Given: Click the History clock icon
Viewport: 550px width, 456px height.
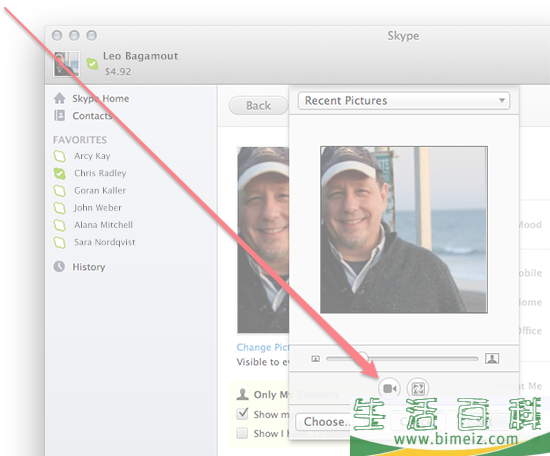Looking at the screenshot, I should click(x=59, y=267).
